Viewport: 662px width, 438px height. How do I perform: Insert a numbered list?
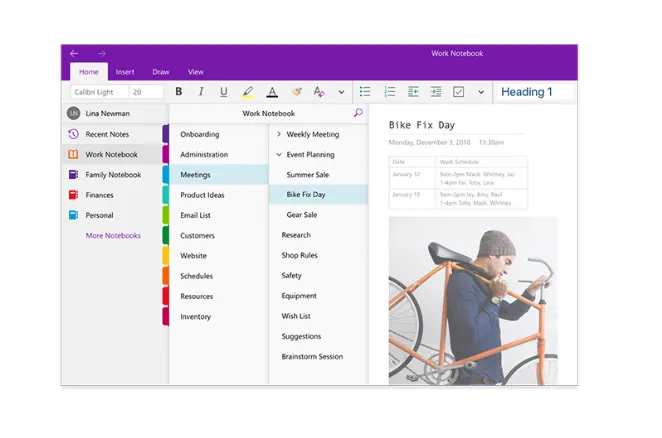click(x=390, y=92)
